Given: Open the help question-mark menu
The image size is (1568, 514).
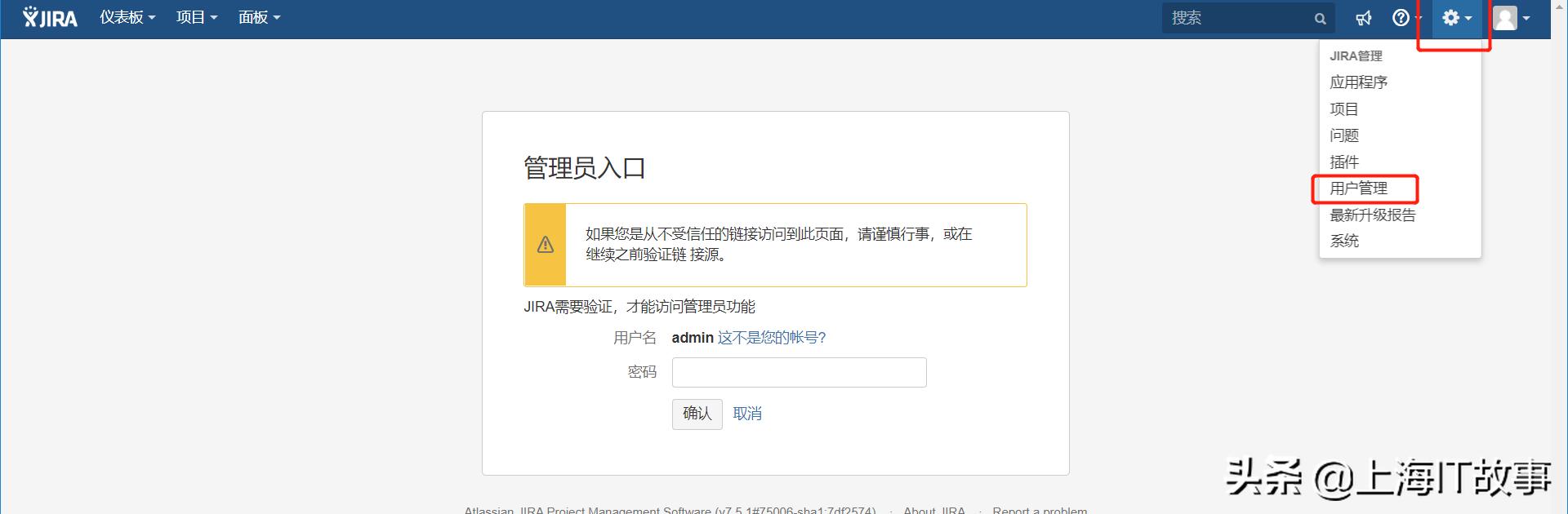Looking at the screenshot, I should coord(1406,18).
